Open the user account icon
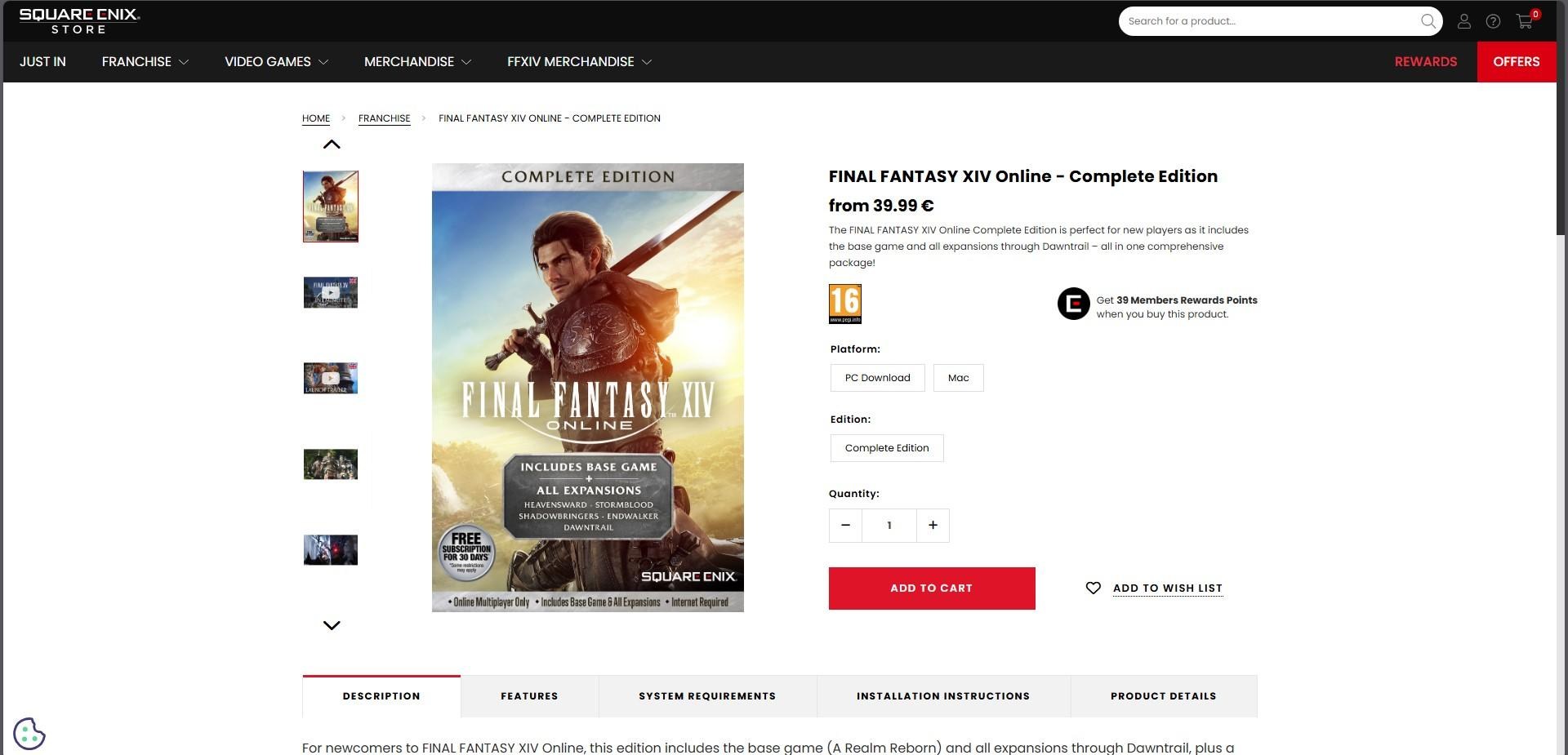The image size is (1568, 755). 1463,21
